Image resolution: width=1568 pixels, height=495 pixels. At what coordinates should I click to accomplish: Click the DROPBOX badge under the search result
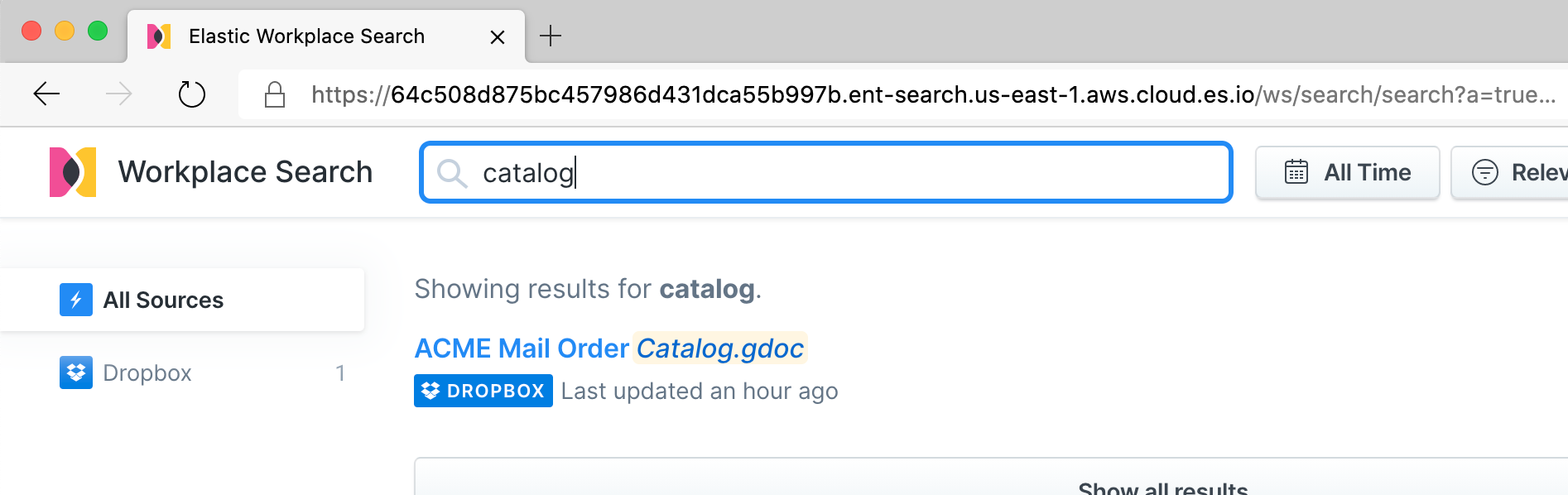click(483, 390)
